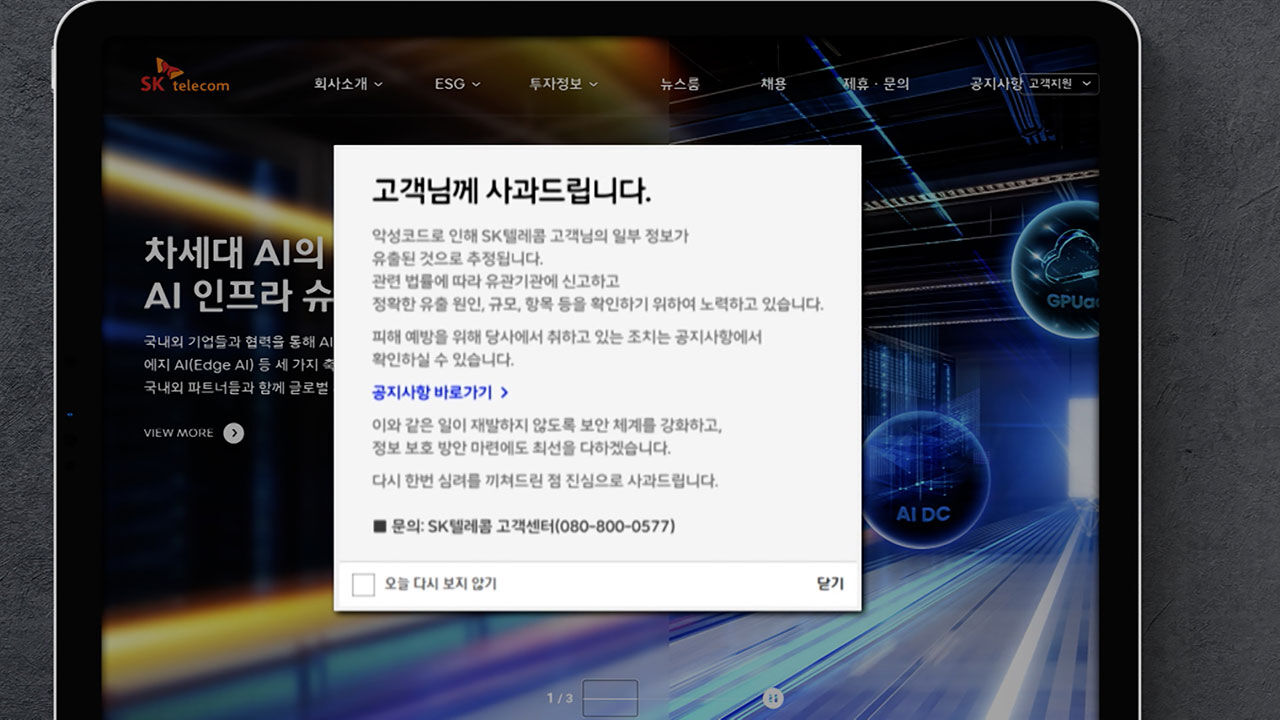Click the 고객님께 사과드립니다. heading
The width and height of the screenshot is (1280, 720).
(x=511, y=189)
